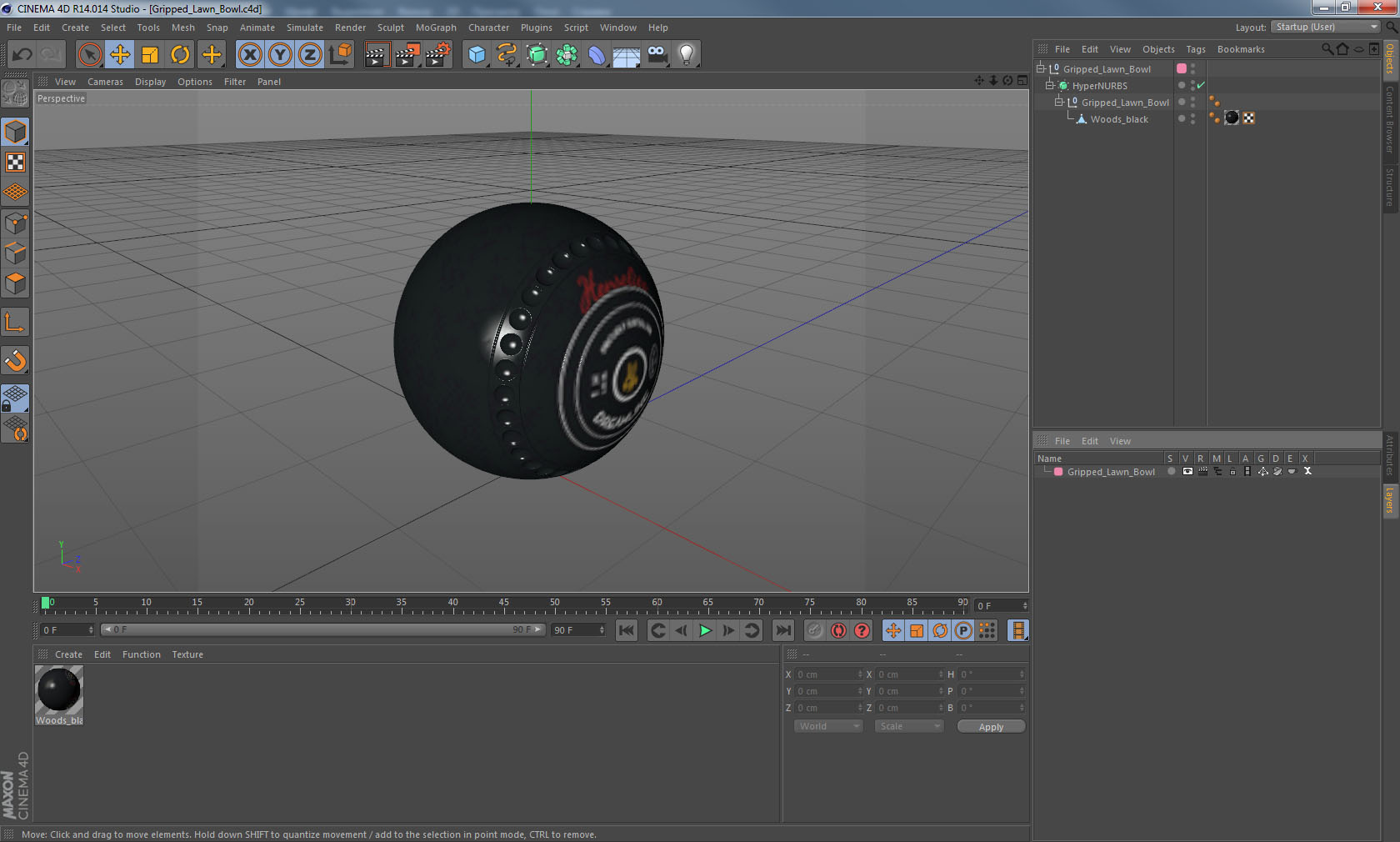Click Gripped_Lawn_Bowl layer pink swatch
This screenshot has width=1400, height=842.
click(x=1058, y=472)
